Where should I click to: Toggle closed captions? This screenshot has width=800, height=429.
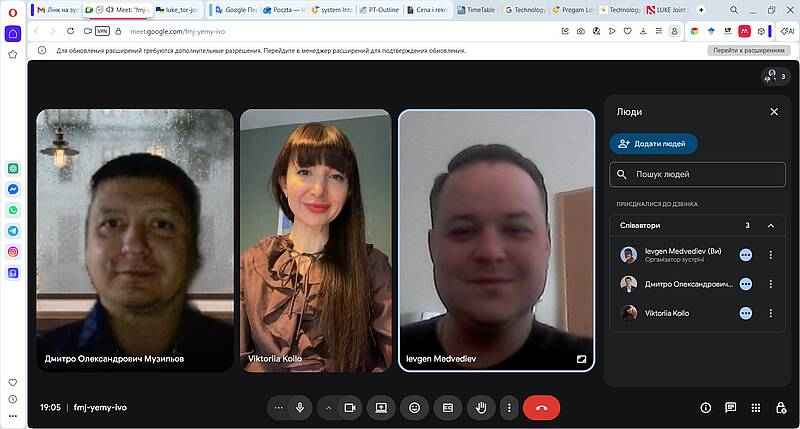pyautogui.click(x=448, y=408)
